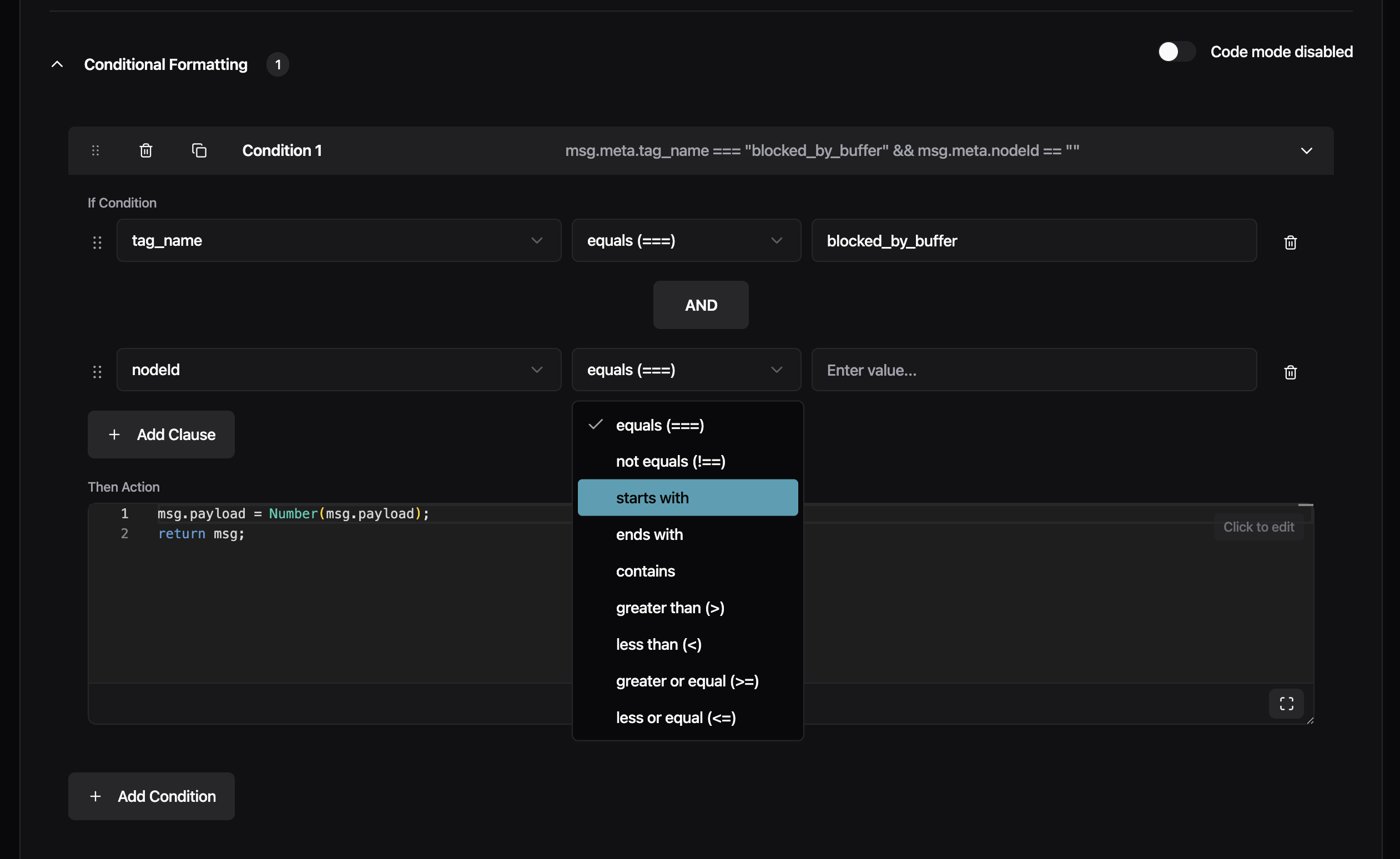Choose the 'starts with' operator

(x=687, y=498)
